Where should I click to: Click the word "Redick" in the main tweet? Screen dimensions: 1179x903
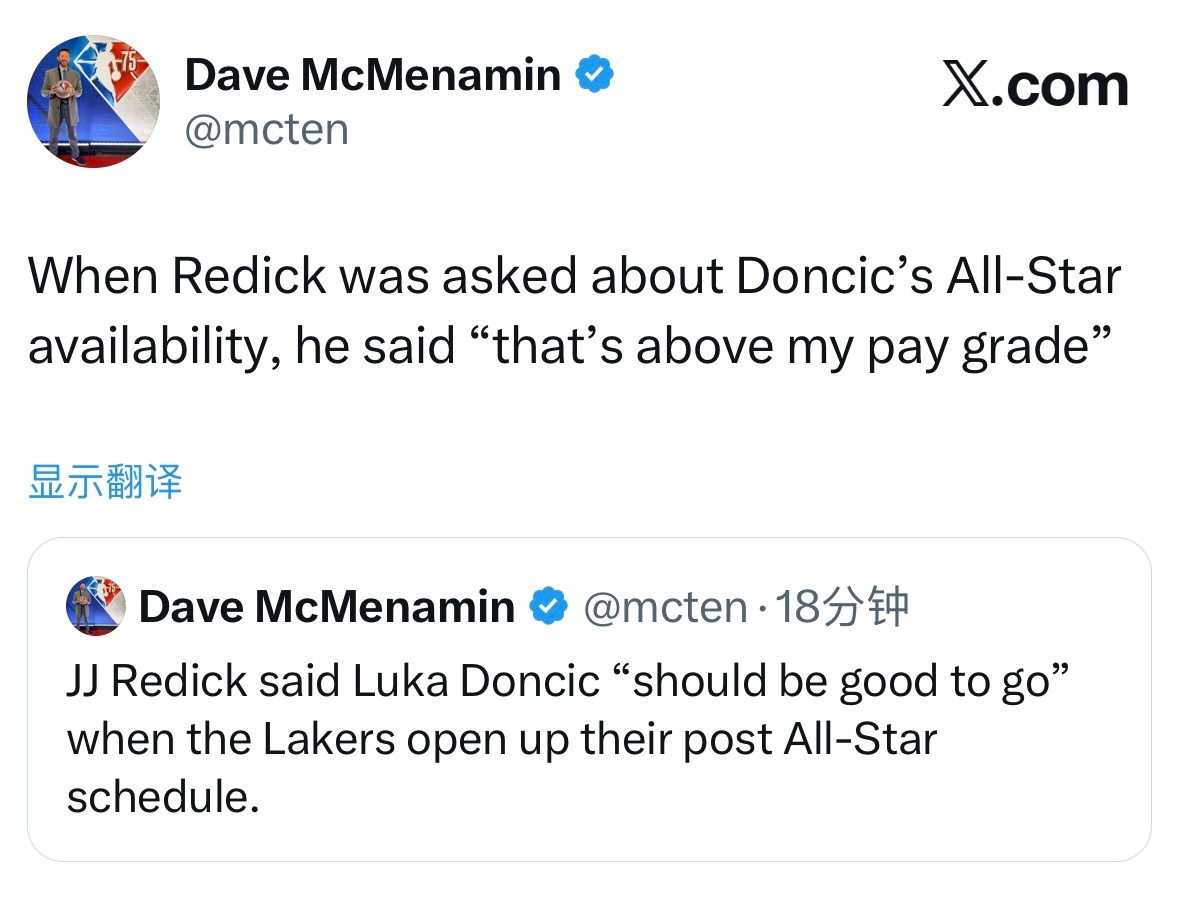coord(250,277)
